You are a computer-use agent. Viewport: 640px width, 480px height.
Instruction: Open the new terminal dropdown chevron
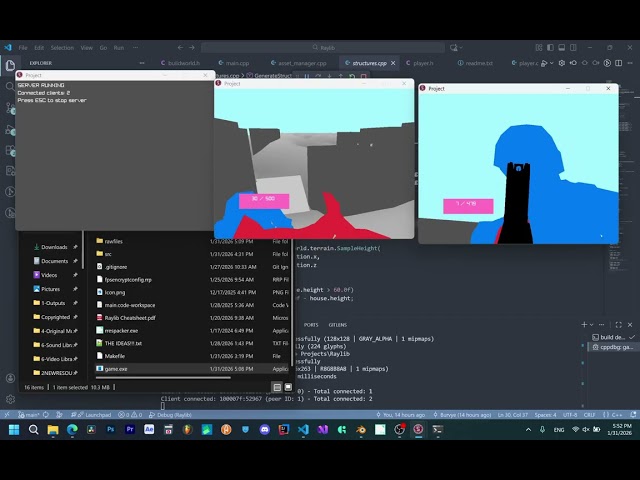pos(591,324)
